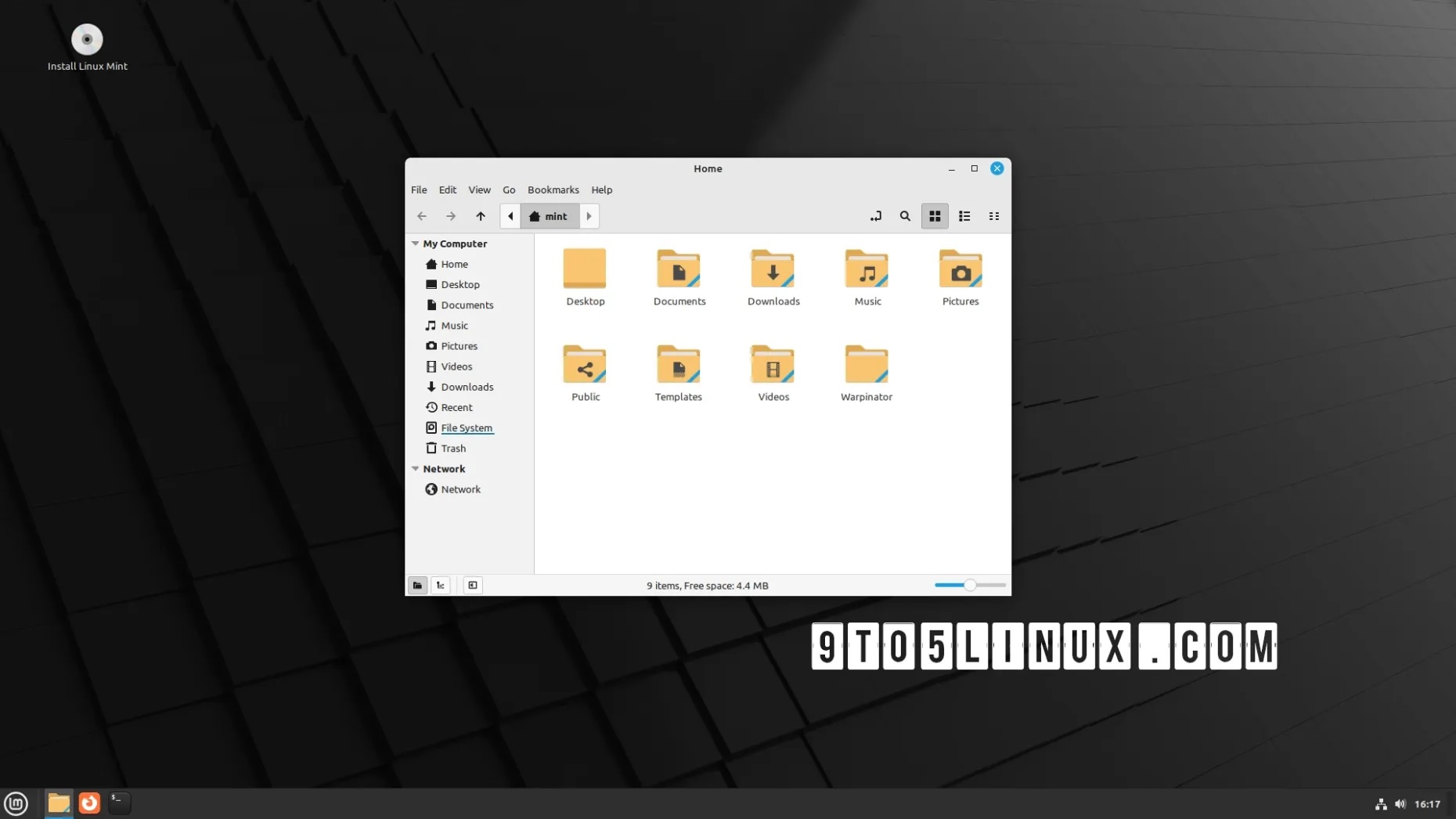Select the Music folder icon

click(867, 269)
